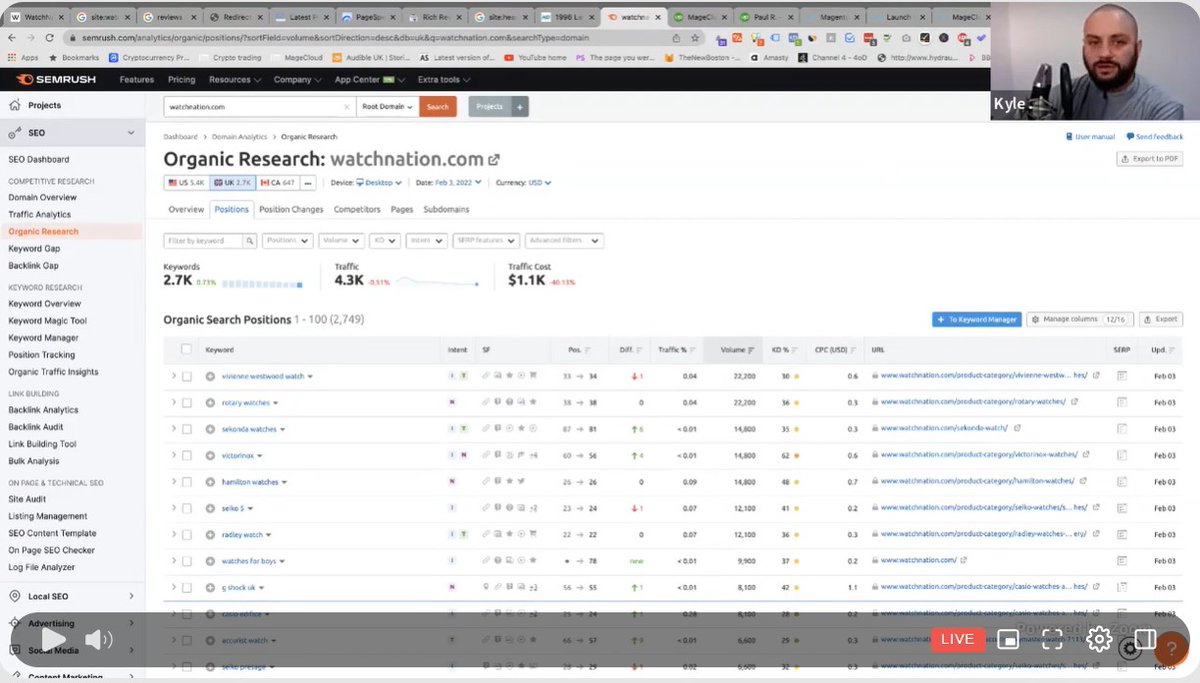
Task: Open the Positions filter dropdown
Action: click(287, 241)
